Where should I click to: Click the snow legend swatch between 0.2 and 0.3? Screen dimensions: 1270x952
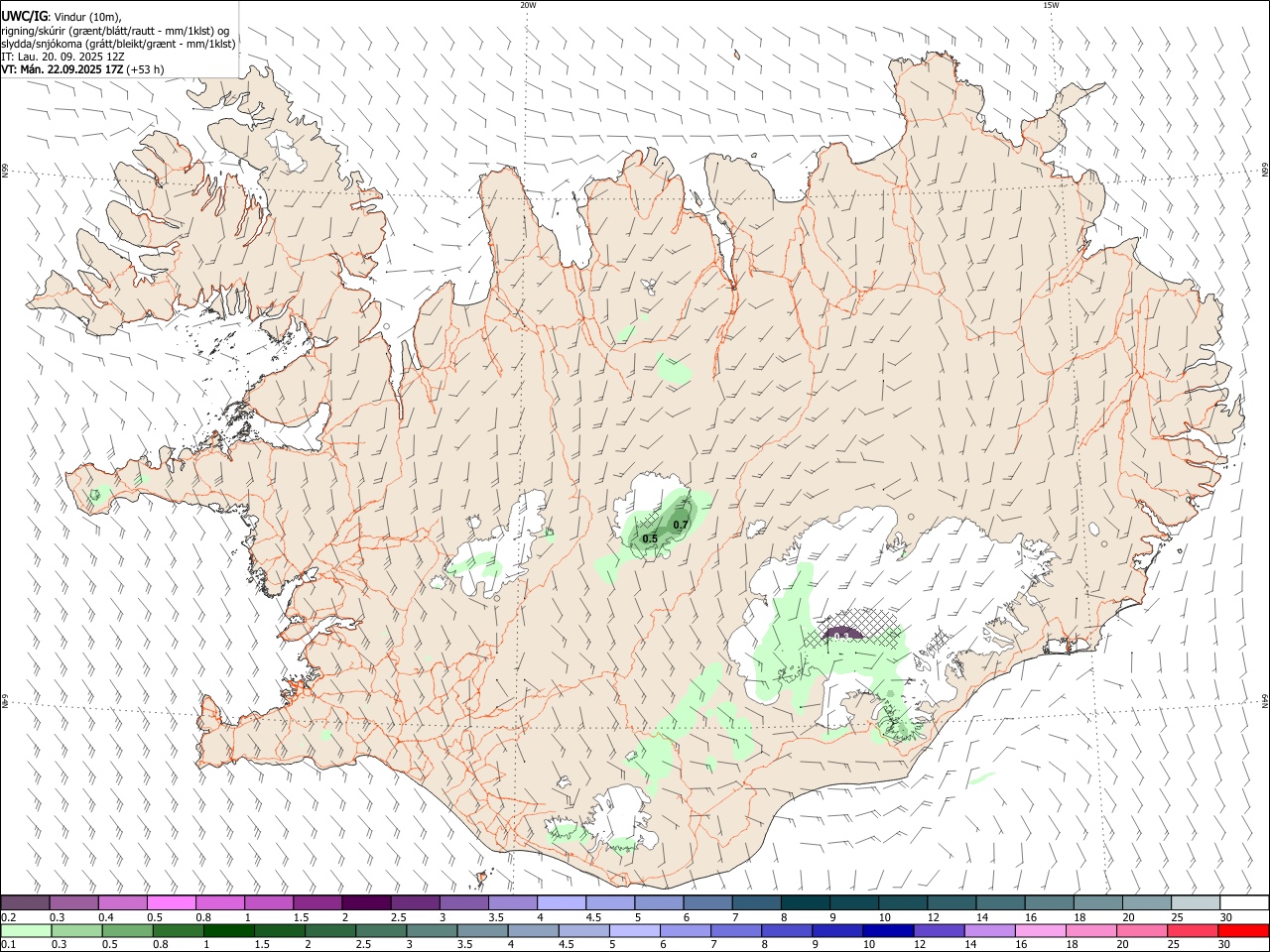tap(25, 902)
